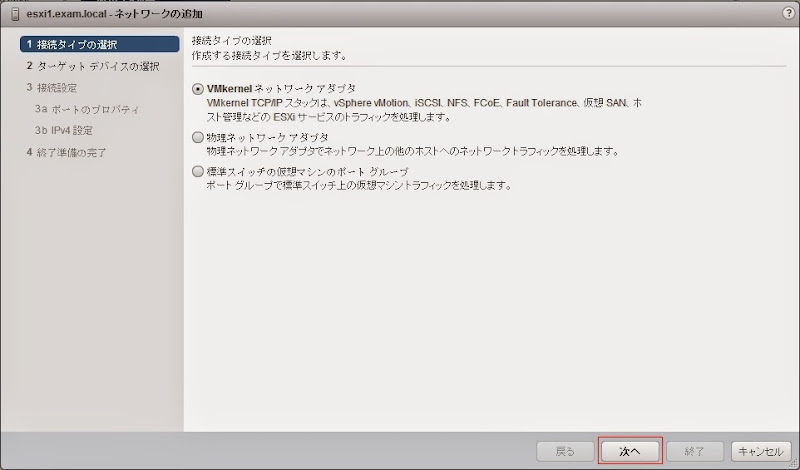
Task: Click the resize grip in the dialog corner
Action: click(x=794, y=464)
